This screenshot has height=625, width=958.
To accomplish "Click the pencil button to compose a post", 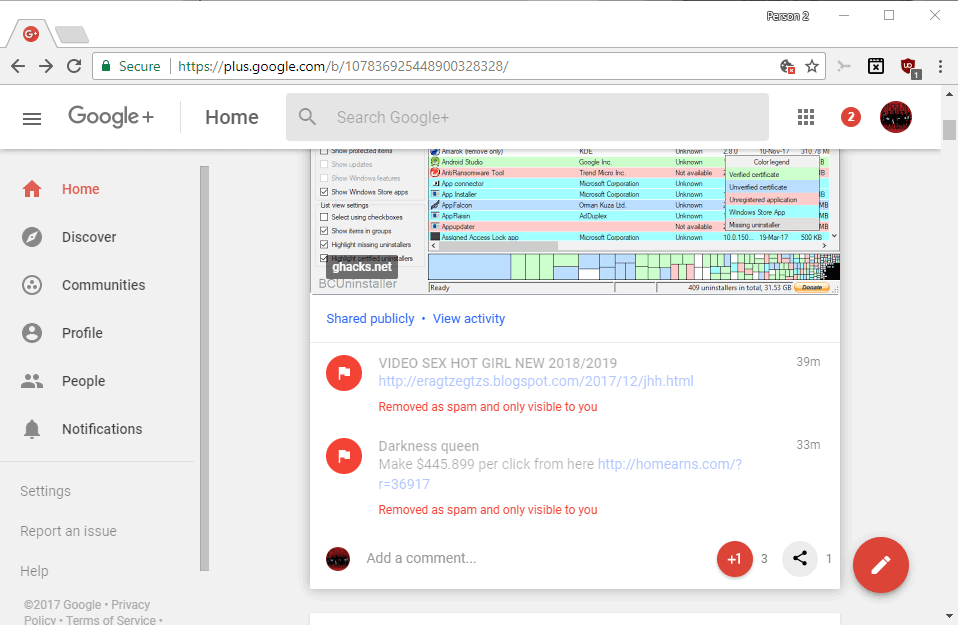I will [x=880, y=565].
